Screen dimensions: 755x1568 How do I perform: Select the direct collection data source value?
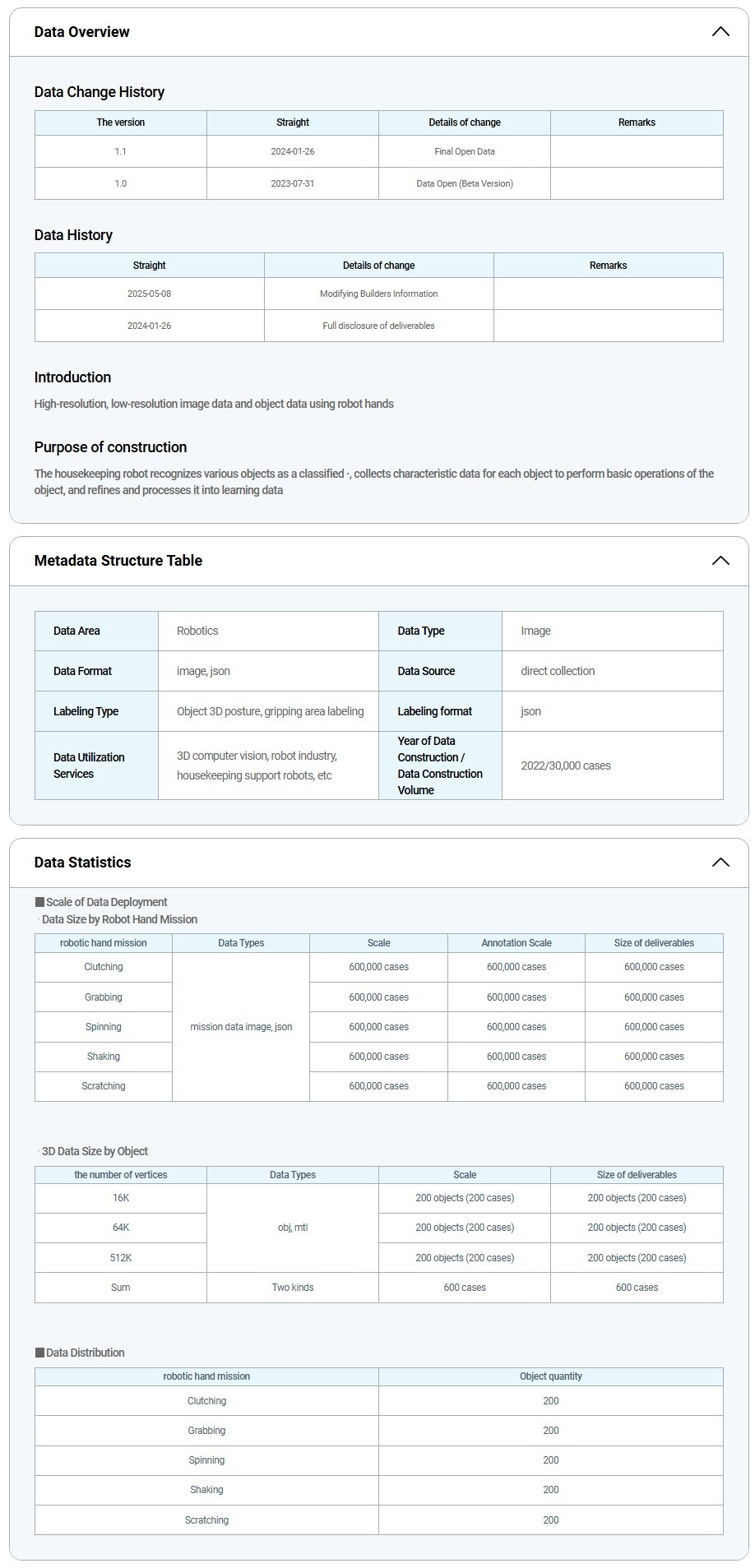[558, 671]
